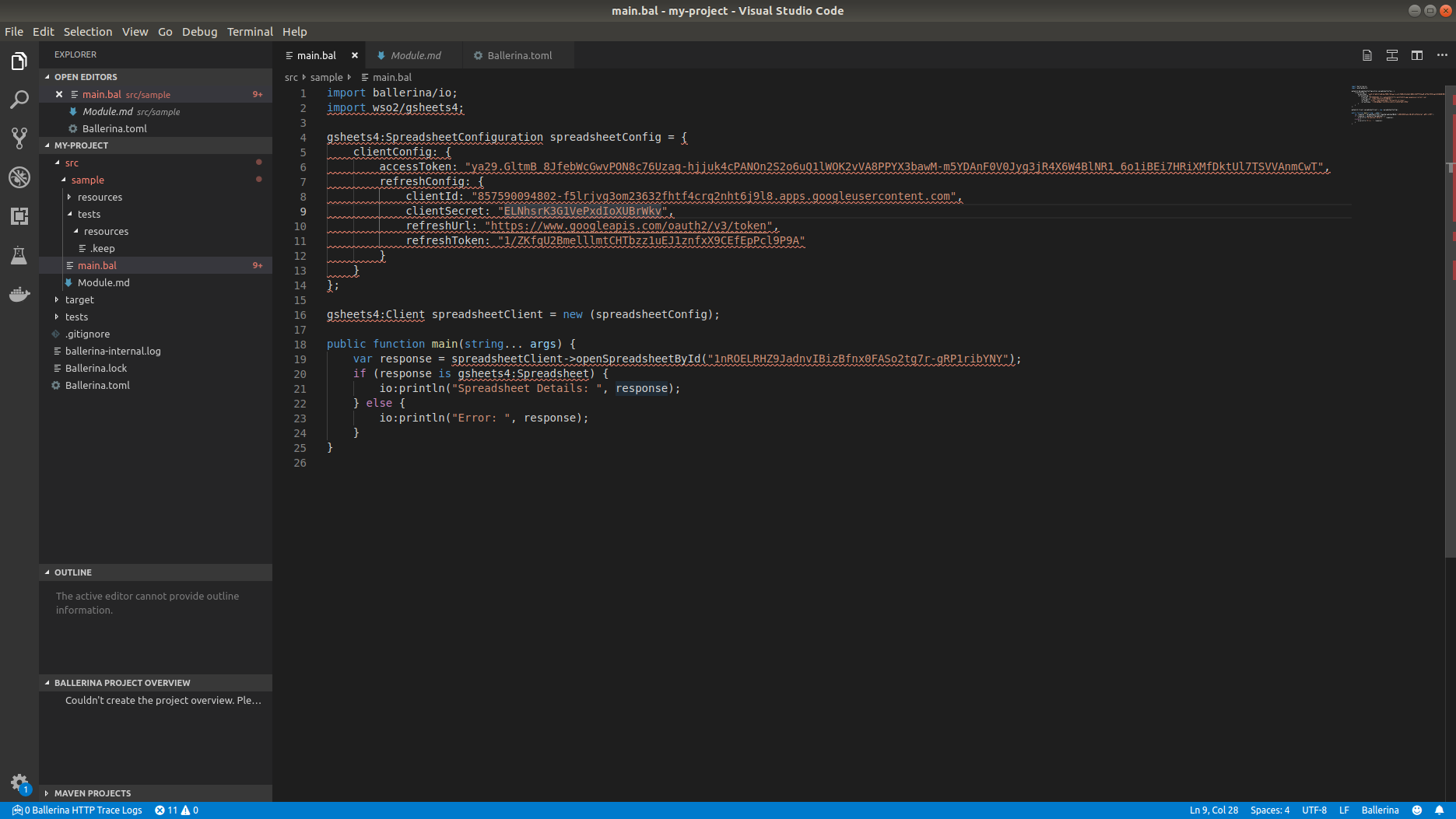Image resolution: width=1456 pixels, height=819 pixels.
Task: Open the Test beaker view in the sidebar
Action: (x=19, y=255)
